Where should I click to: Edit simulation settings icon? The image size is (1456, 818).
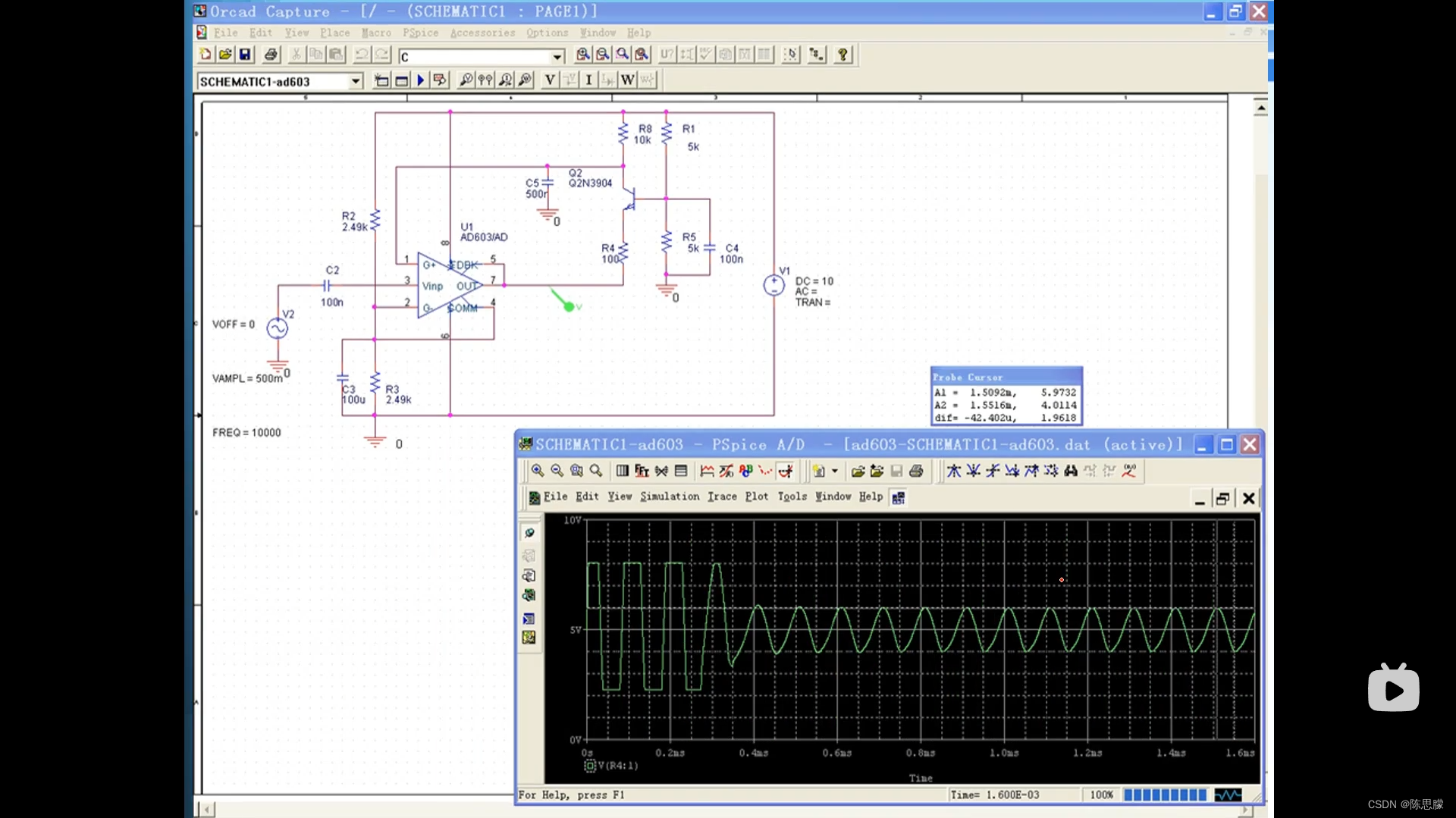coord(401,80)
